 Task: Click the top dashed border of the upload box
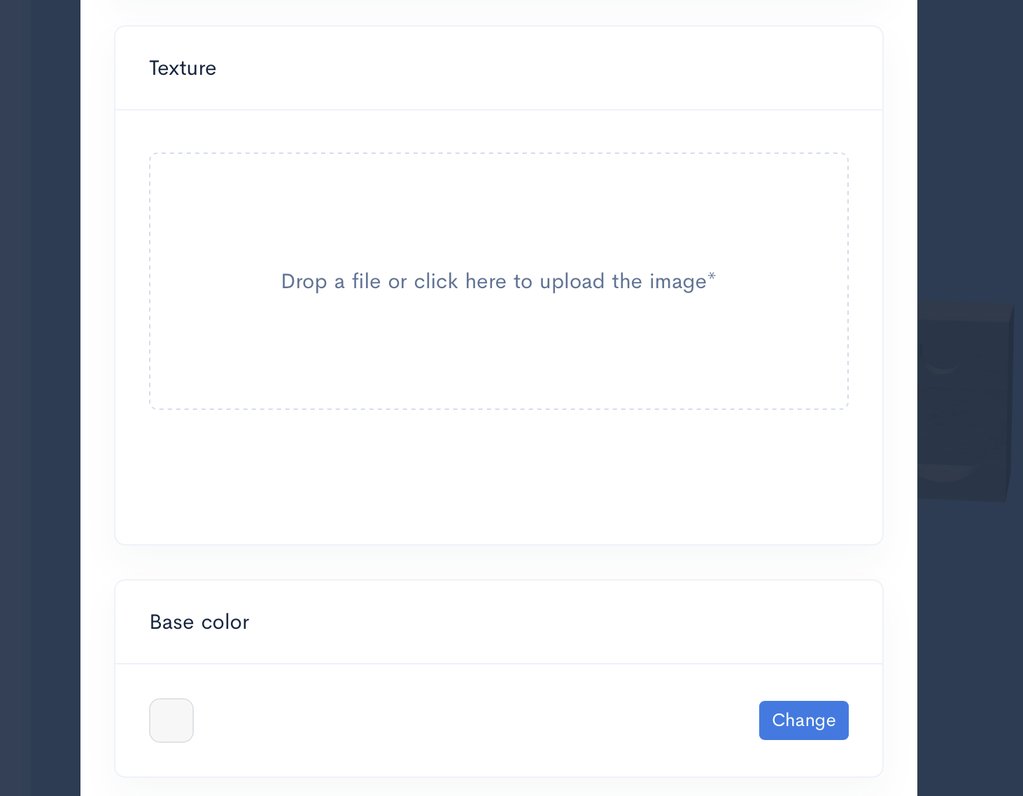click(498, 153)
